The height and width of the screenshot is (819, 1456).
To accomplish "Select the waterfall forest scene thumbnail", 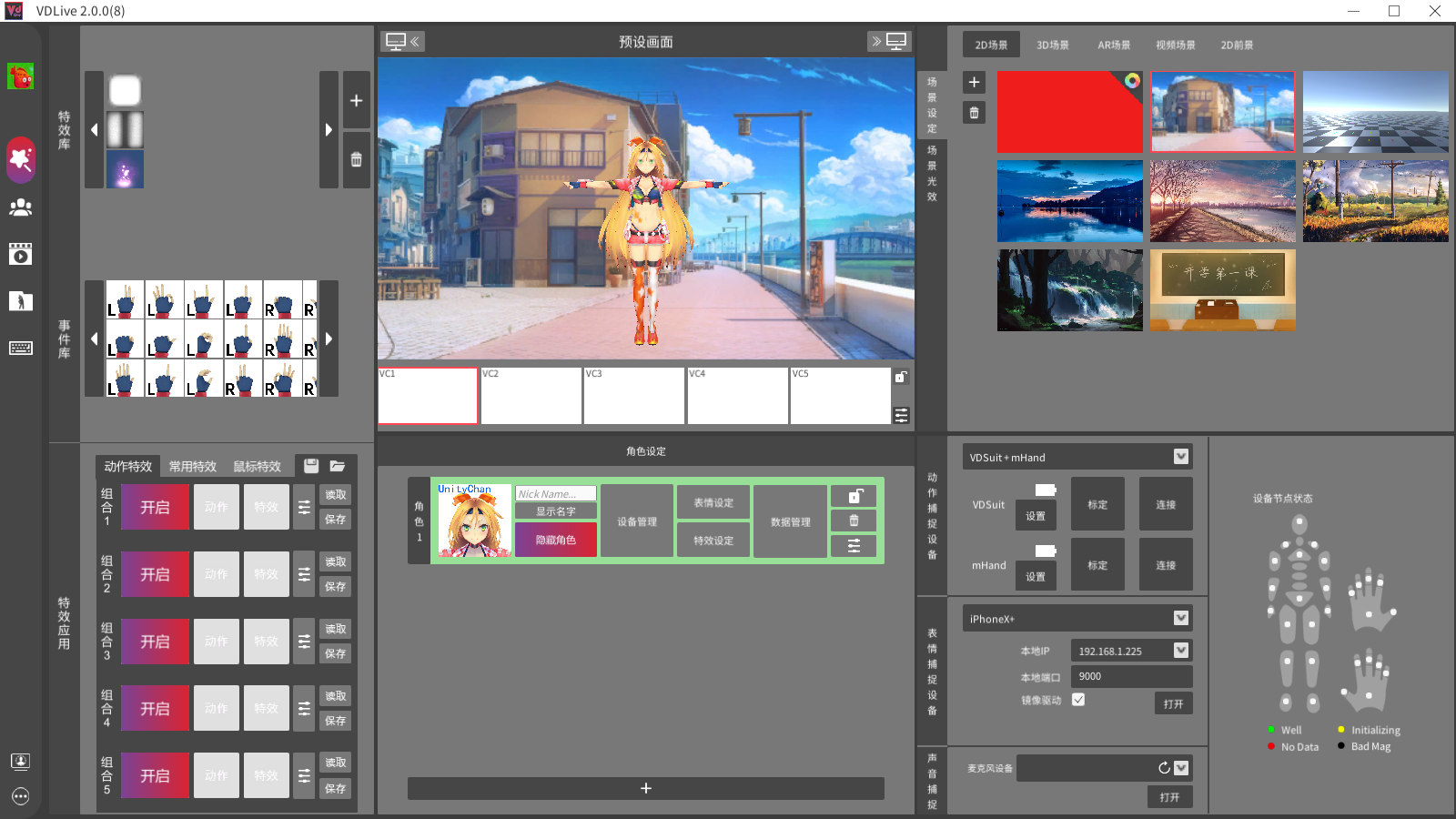I will [1070, 290].
